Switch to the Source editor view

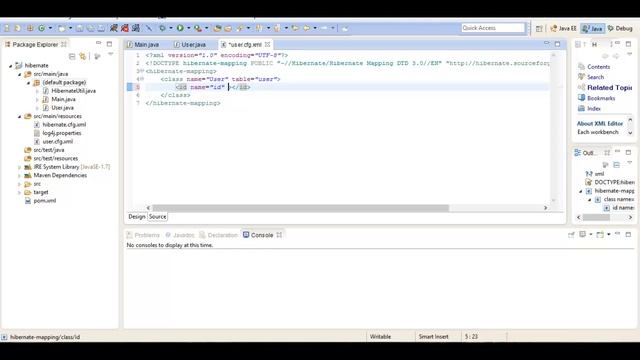(157, 217)
